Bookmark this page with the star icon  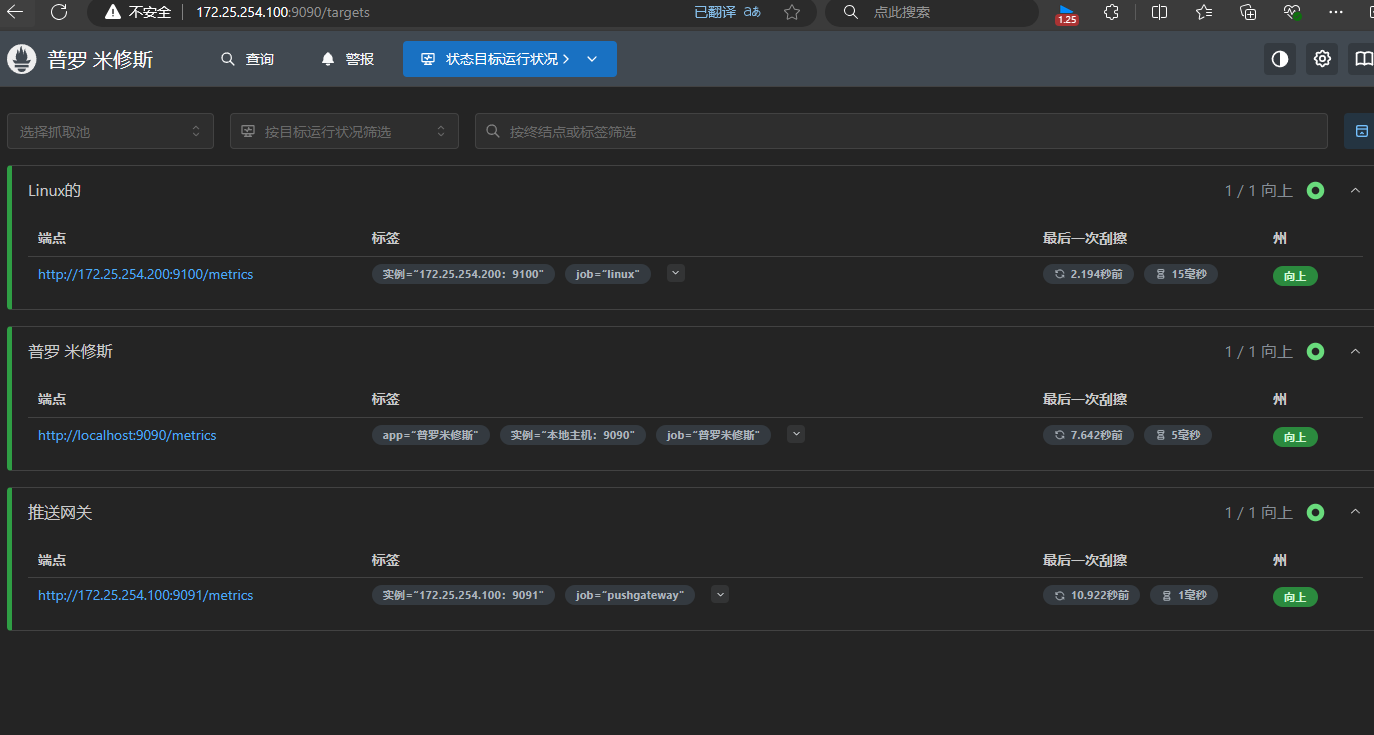(792, 12)
